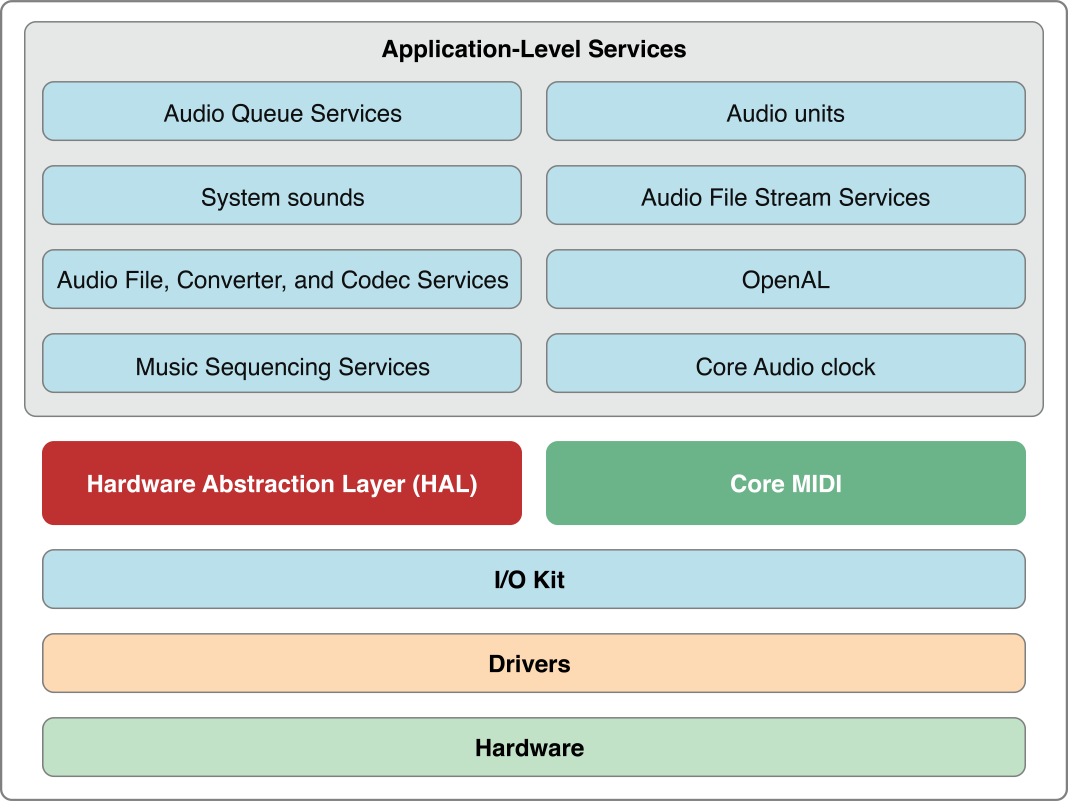Select the green Core MIDI block

[785, 483]
